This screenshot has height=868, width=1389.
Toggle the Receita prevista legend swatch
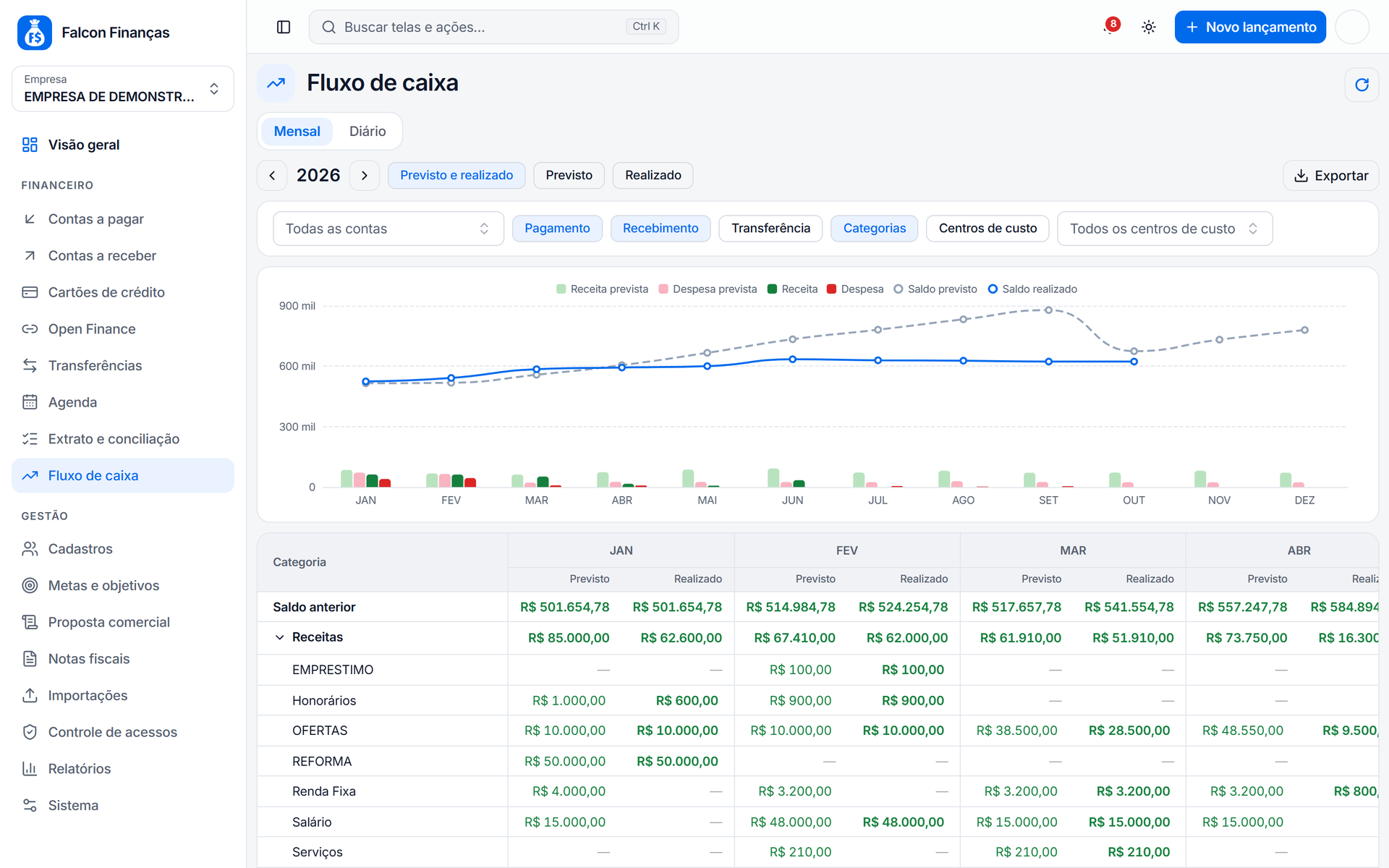[561, 289]
